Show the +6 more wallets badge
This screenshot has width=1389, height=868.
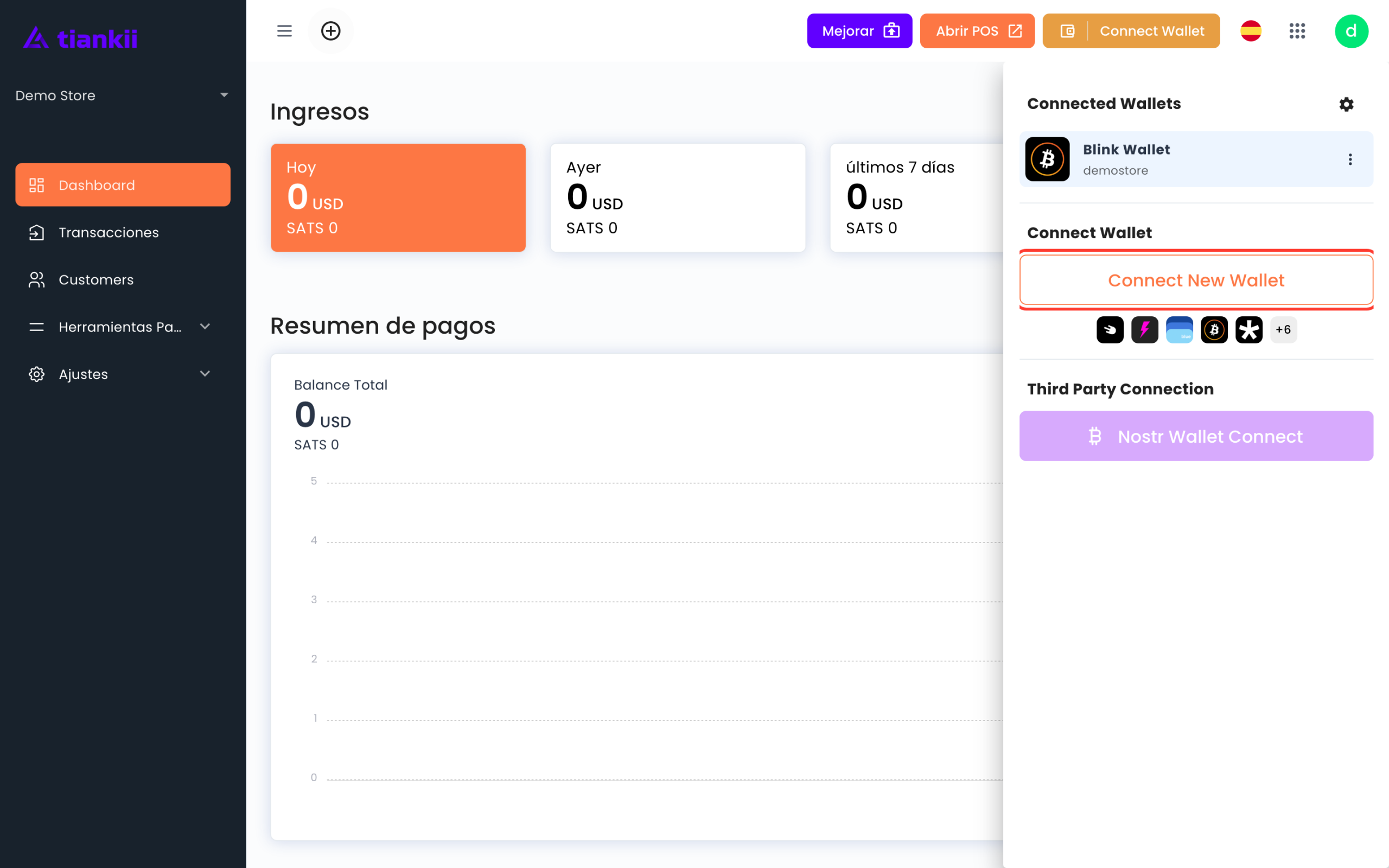[x=1283, y=329]
